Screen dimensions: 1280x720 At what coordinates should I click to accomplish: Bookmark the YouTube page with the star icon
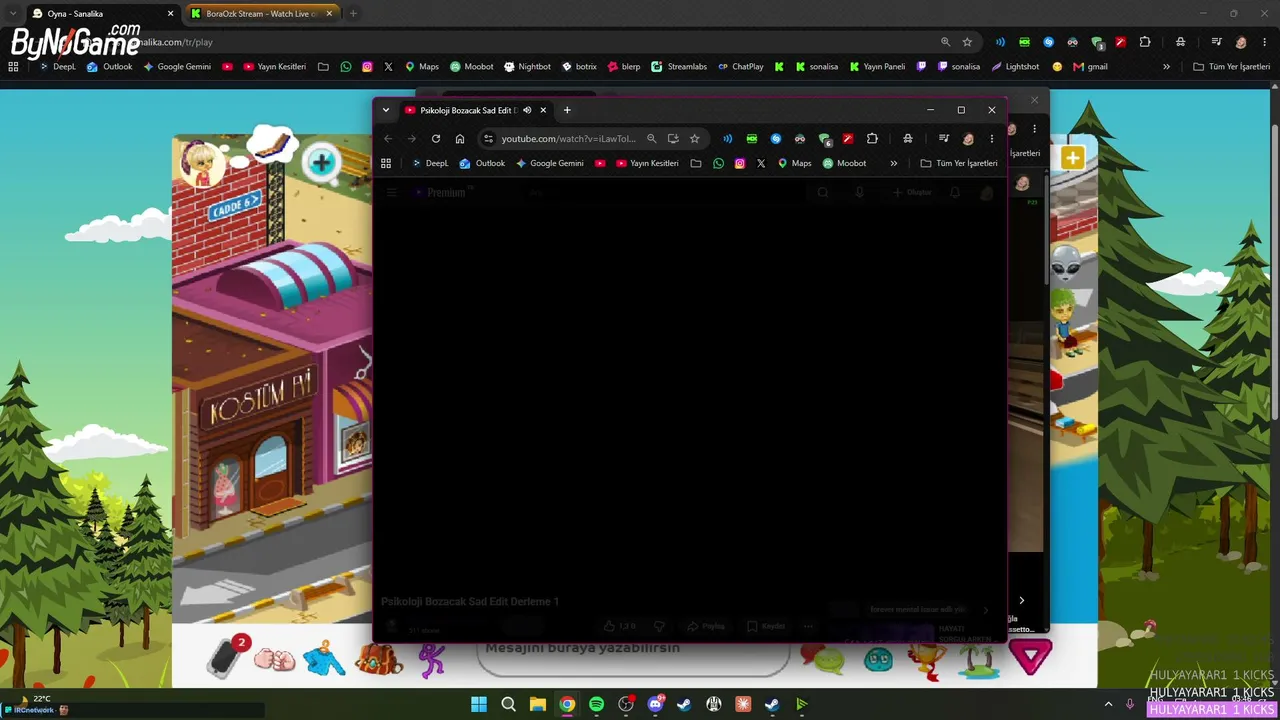[695, 139]
